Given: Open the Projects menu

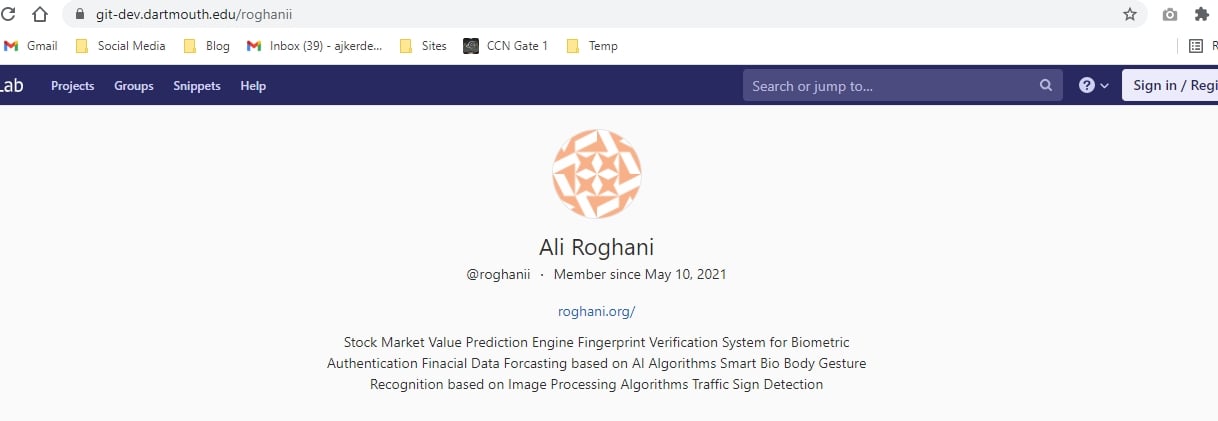Looking at the screenshot, I should (73, 86).
